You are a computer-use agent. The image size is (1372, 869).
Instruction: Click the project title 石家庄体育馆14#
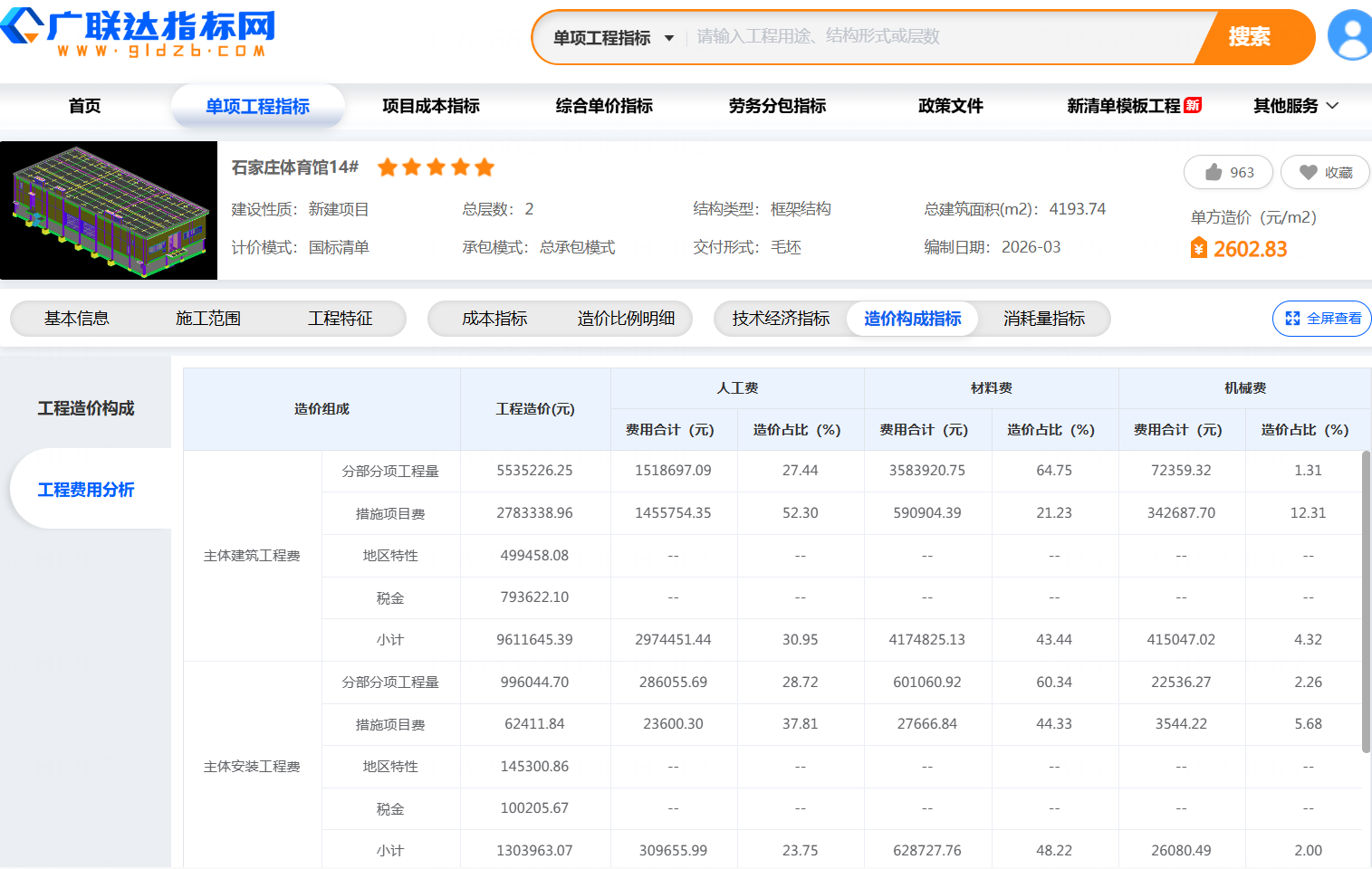point(295,167)
